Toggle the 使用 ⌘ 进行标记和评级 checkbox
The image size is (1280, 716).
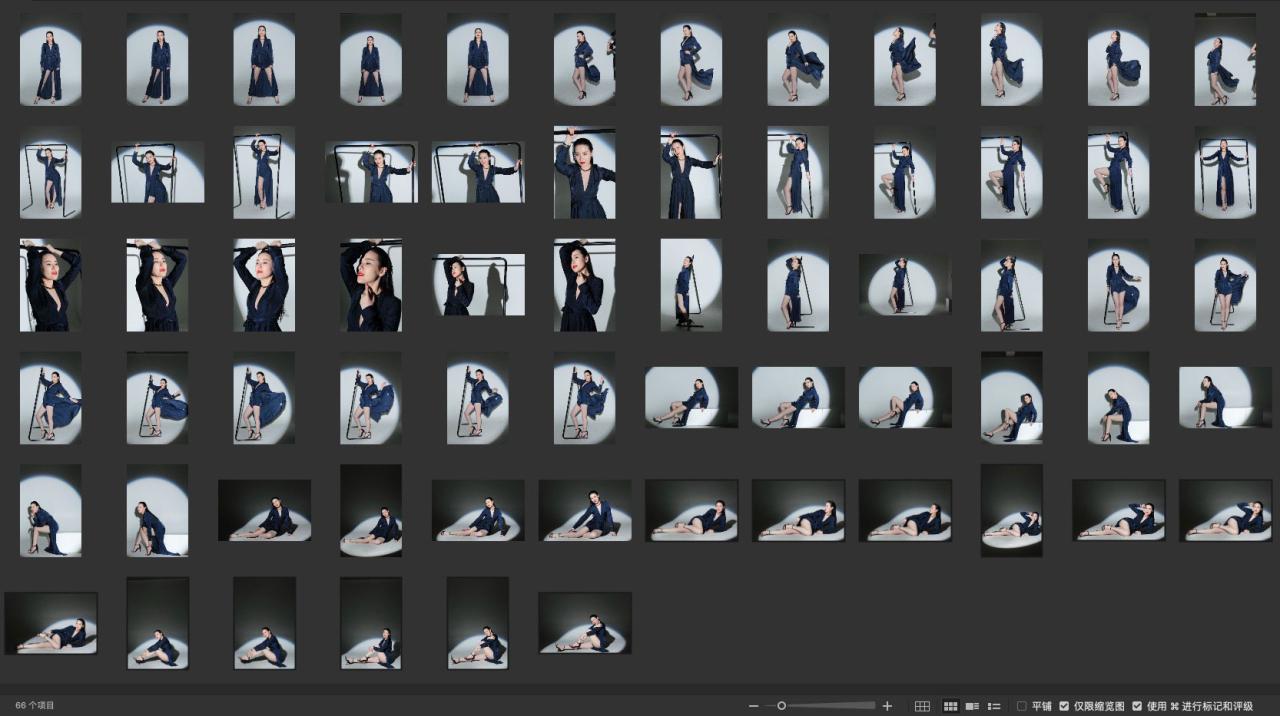pyautogui.click(x=1137, y=706)
